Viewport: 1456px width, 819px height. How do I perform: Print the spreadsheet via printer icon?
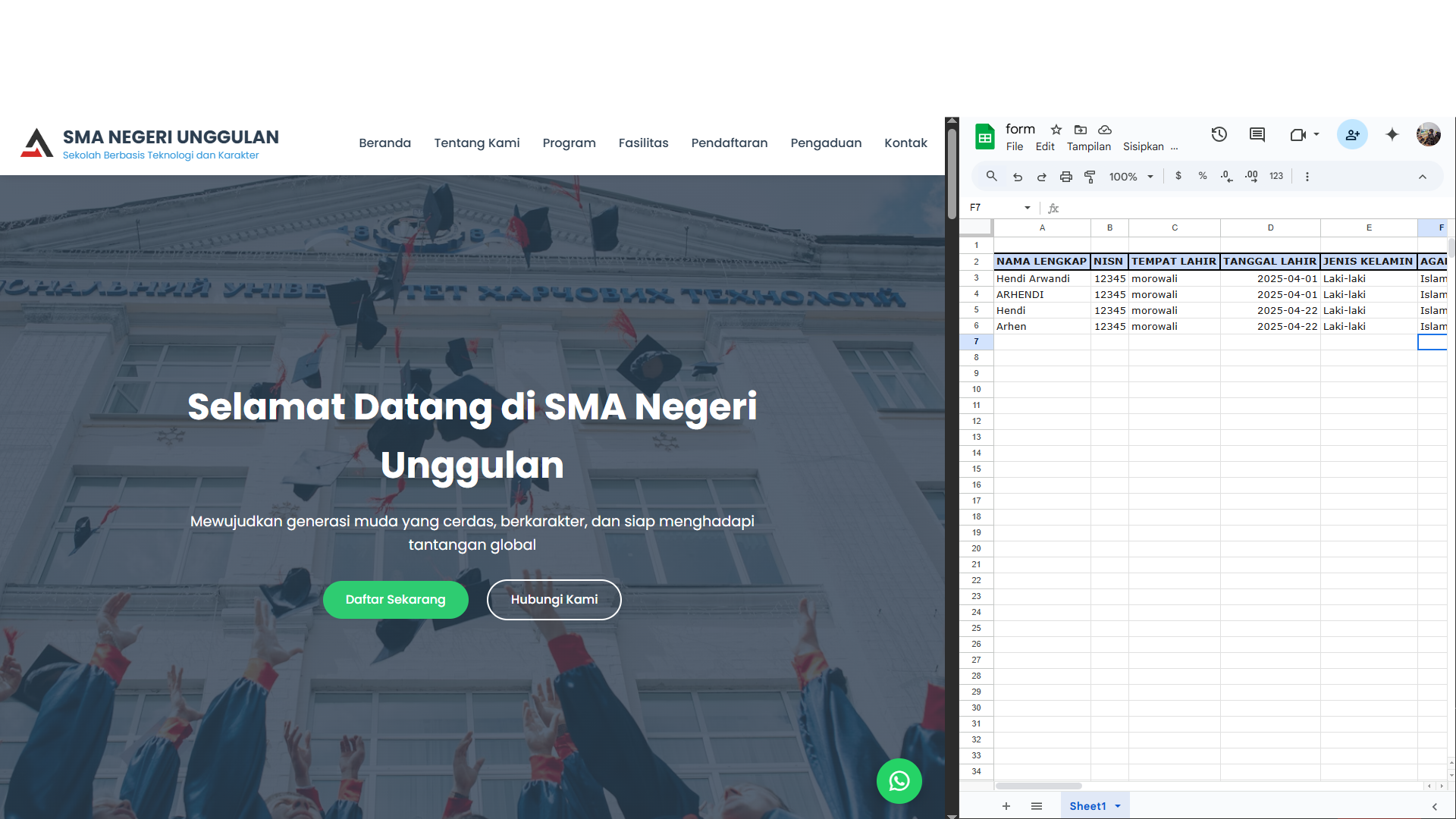point(1065,177)
